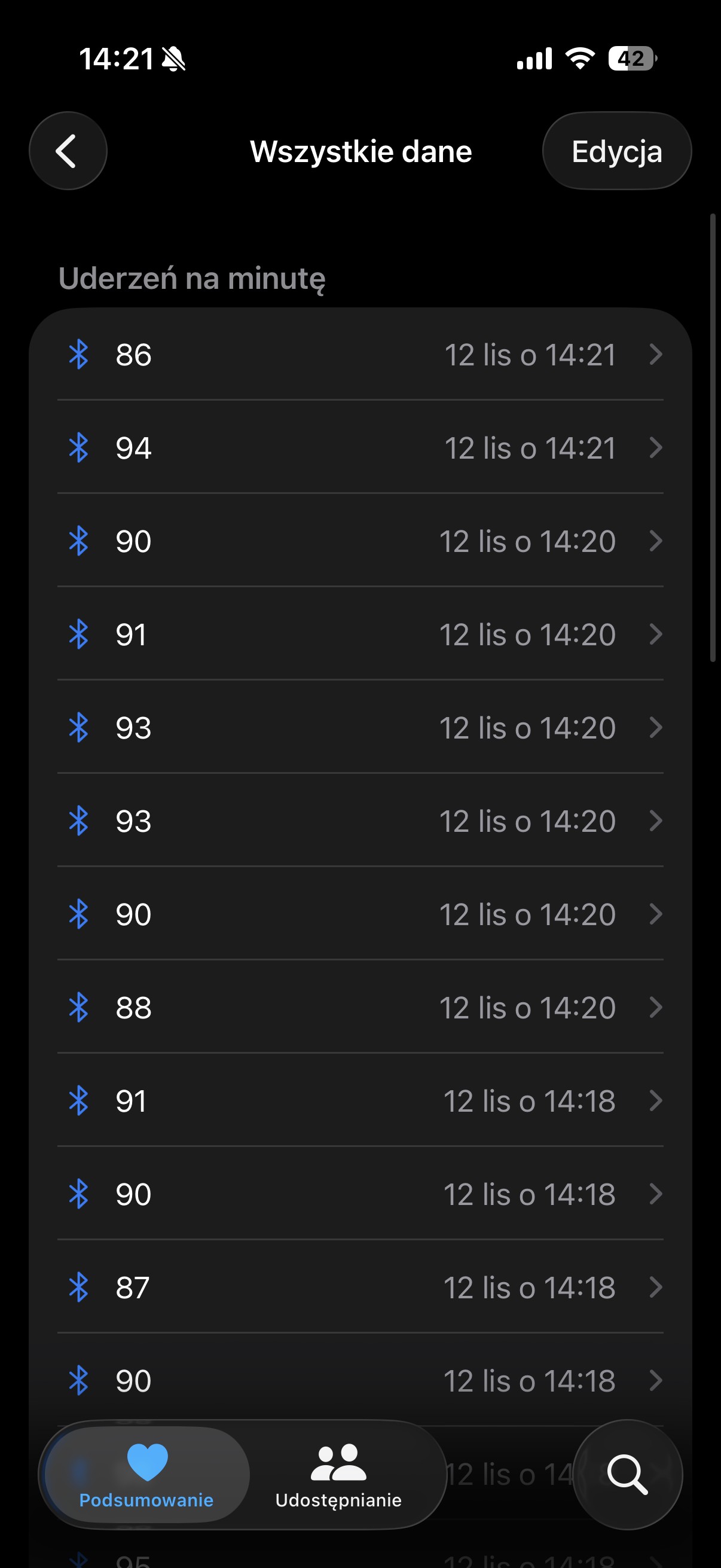The image size is (721, 1568).
Task: Switch to the Podsumowanie tab
Action: [146, 1474]
